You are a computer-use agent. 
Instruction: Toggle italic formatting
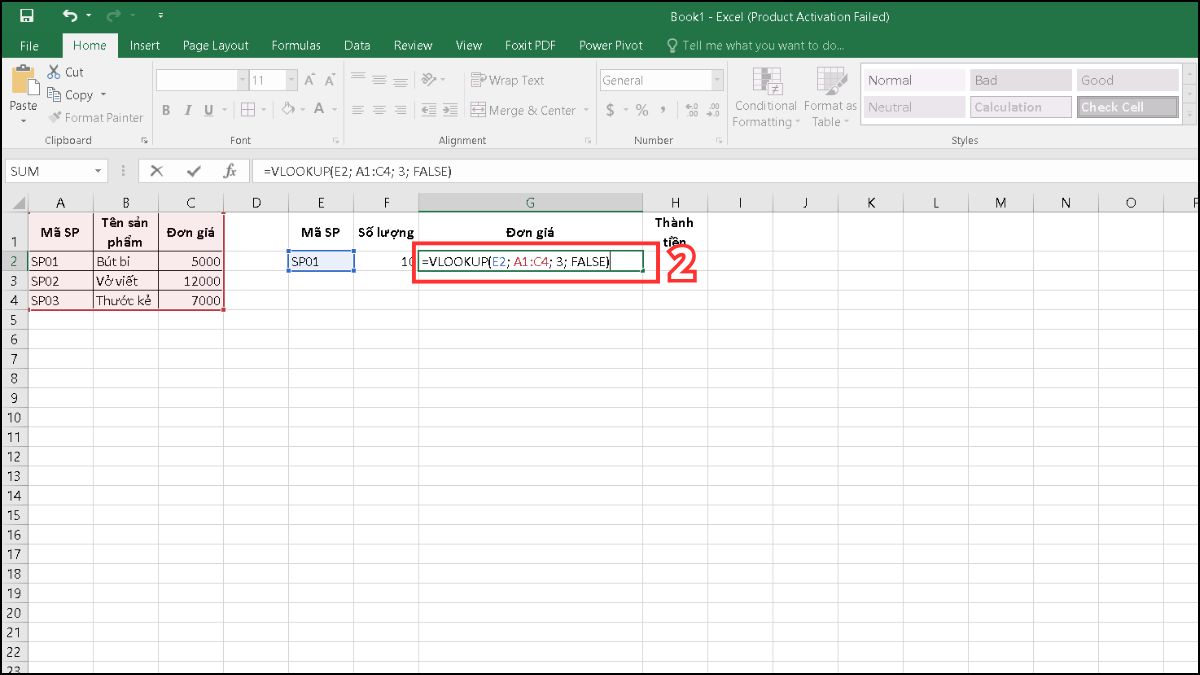pyautogui.click(x=188, y=110)
